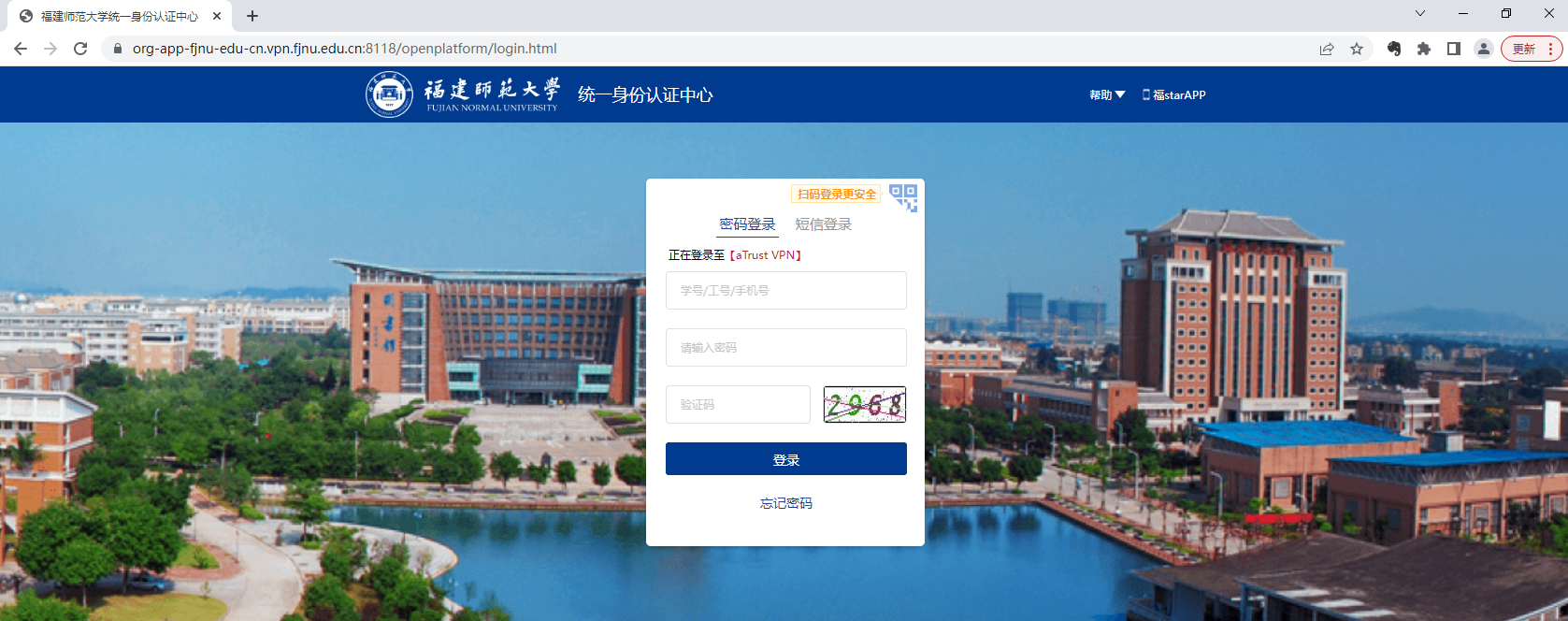The height and width of the screenshot is (621, 1568).
Task: Reload the page with browser refresh button
Action: tap(80, 49)
